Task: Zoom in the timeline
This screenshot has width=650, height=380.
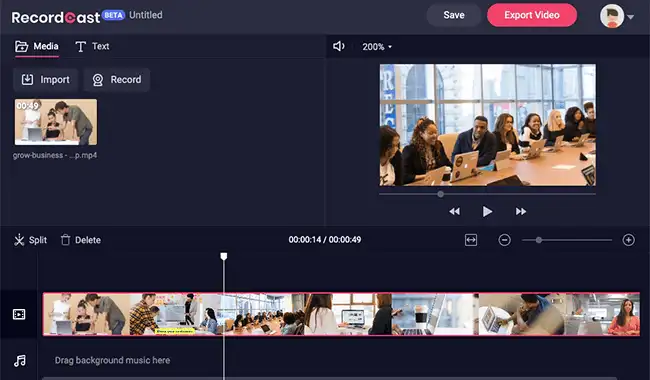Action: pos(628,240)
